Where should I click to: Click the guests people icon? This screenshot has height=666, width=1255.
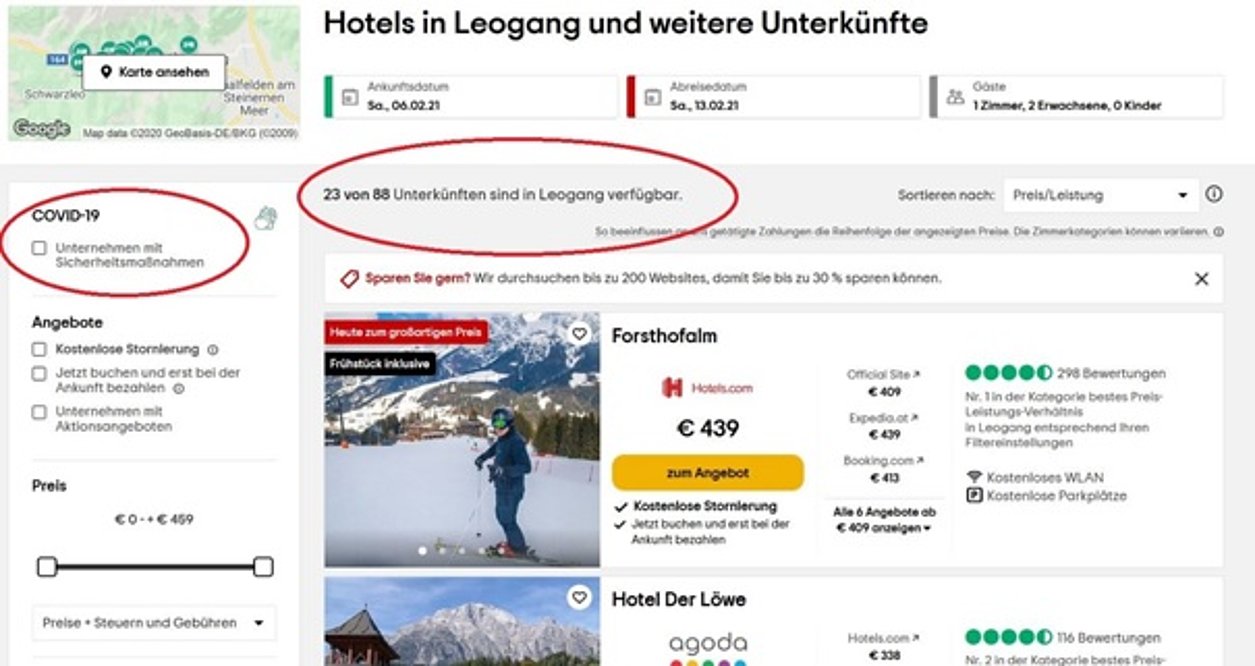[955, 97]
